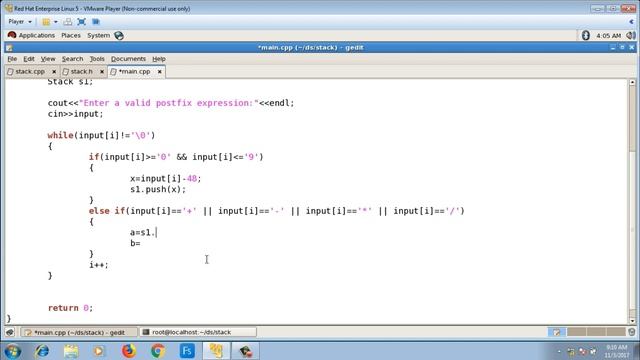The width and height of the screenshot is (640, 360).
Task: Click the editor scrollbar down arrow
Action: (x=632, y=320)
